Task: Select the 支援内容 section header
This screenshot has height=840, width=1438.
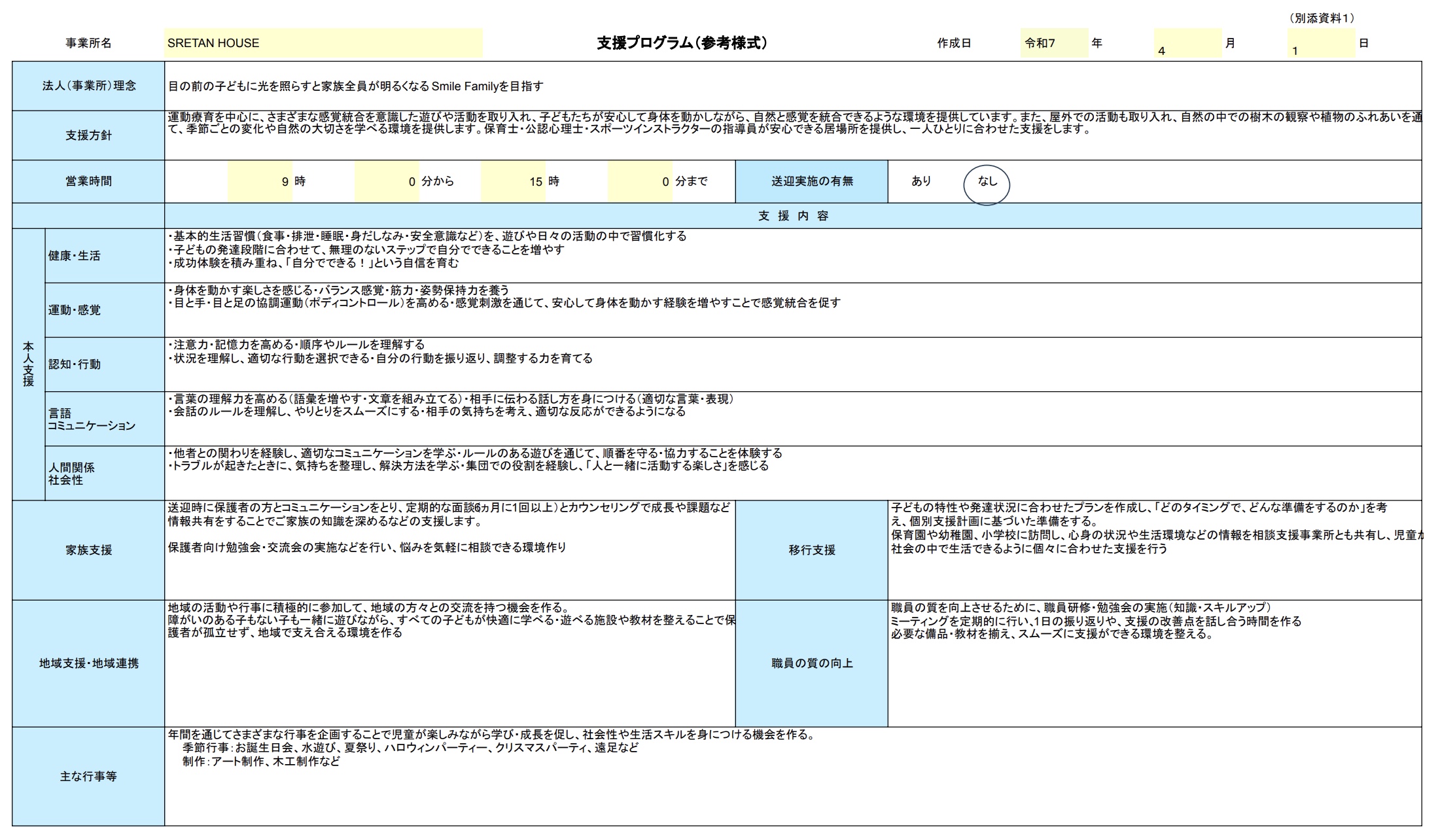Action: coord(793,216)
